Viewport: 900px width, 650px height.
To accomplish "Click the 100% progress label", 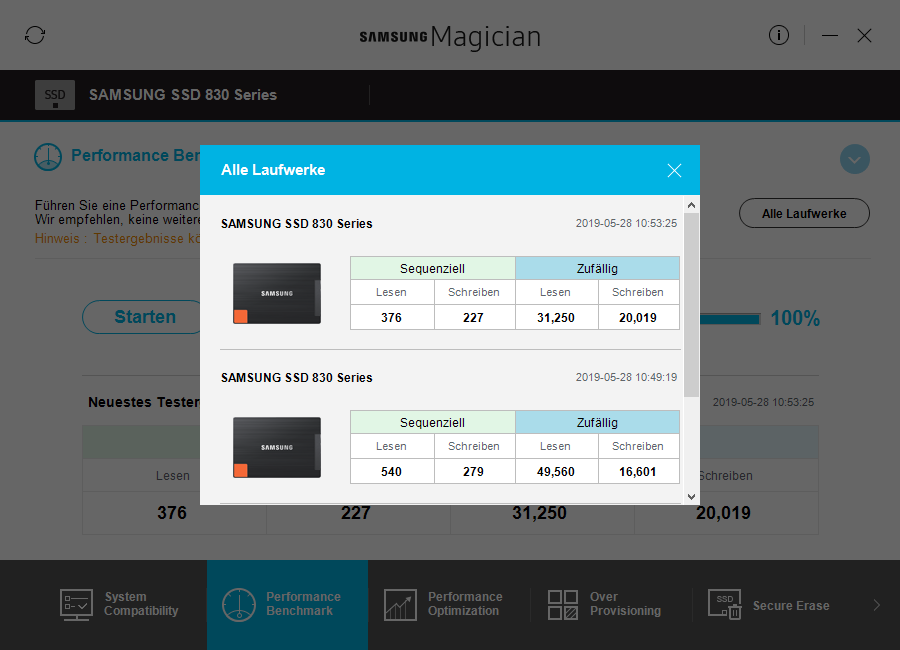I will pyautogui.click(x=795, y=318).
